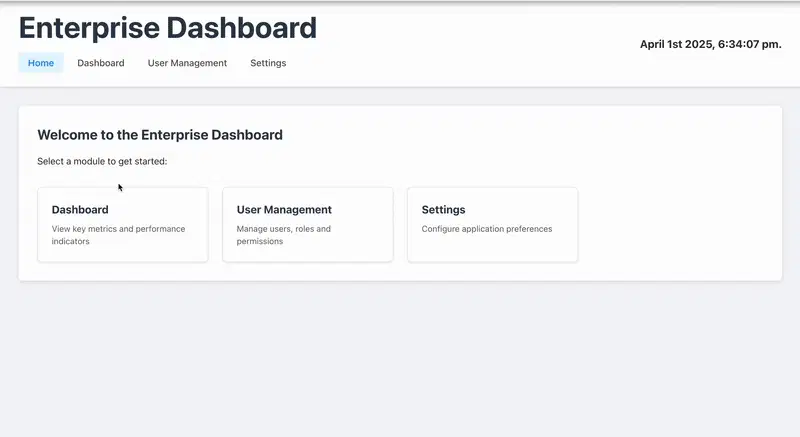Select the Home navigation tab

tap(41, 63)
